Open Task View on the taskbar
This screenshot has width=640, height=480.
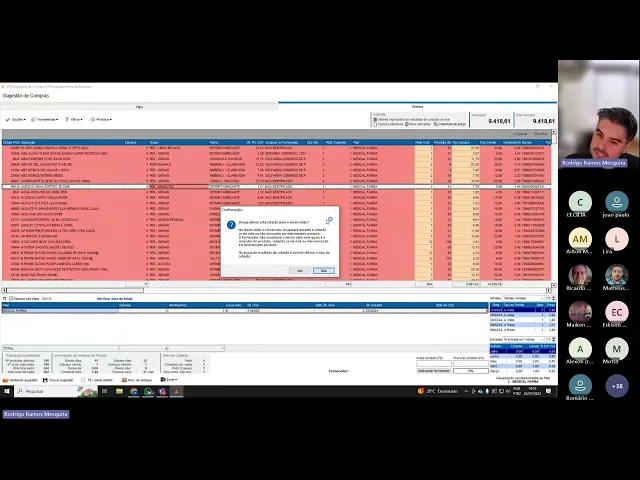point(104,391)
